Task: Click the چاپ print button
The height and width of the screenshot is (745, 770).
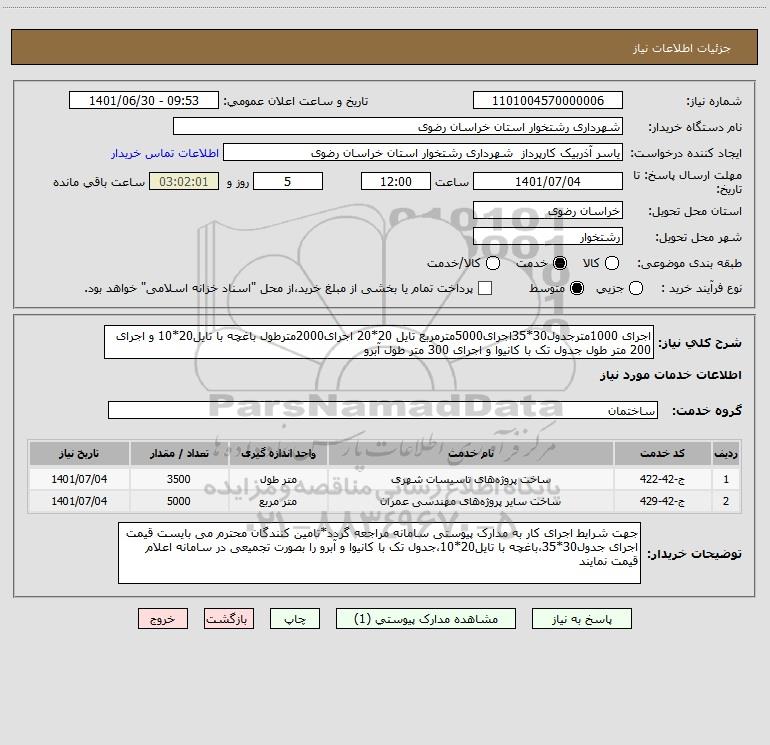Action: pyautogui.click(x=295, y=619)
